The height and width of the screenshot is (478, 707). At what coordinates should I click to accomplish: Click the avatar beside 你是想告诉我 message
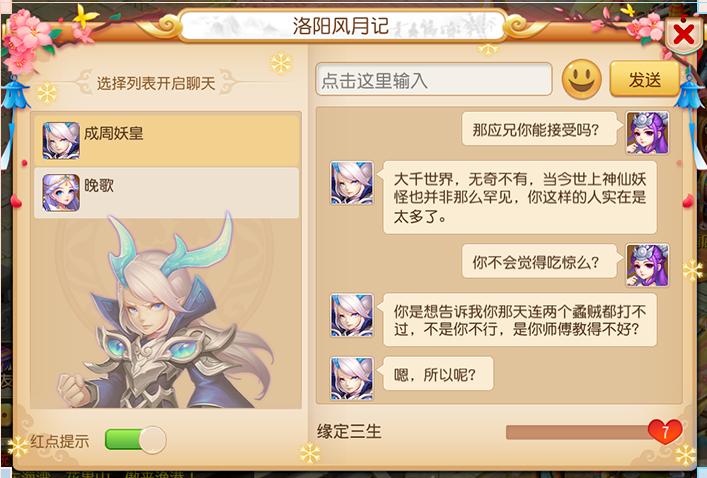click(x=352, y=316)
